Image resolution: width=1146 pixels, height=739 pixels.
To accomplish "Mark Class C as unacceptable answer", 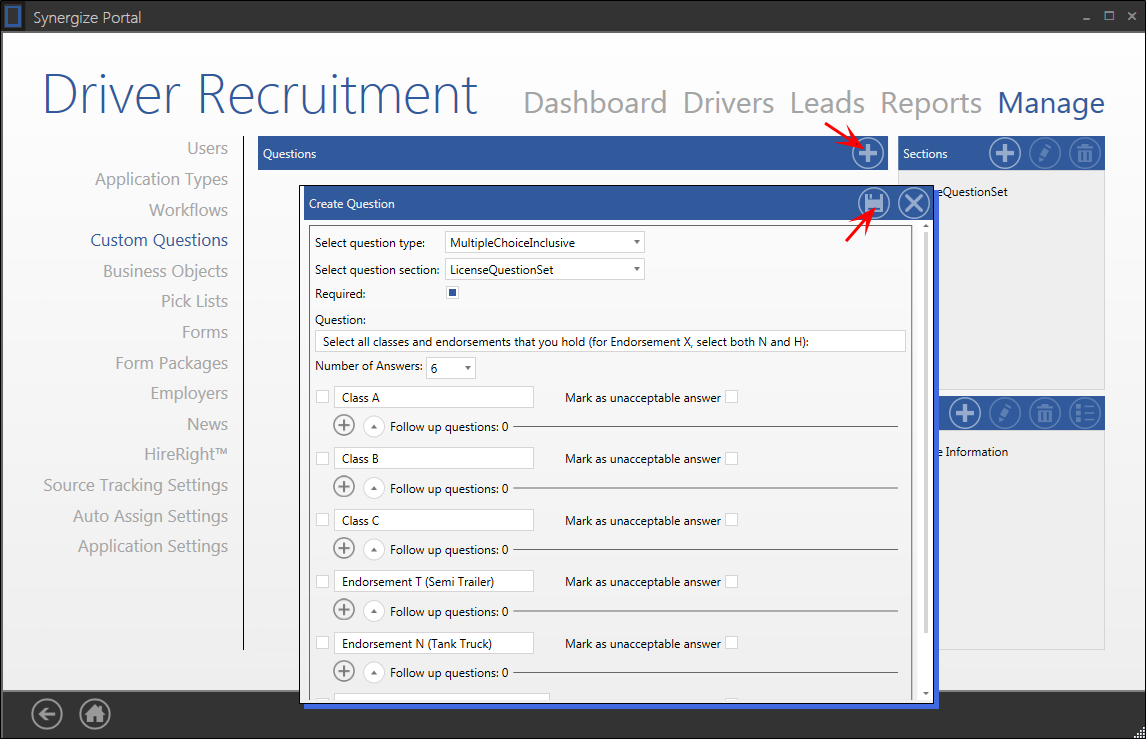I will 732,520.
